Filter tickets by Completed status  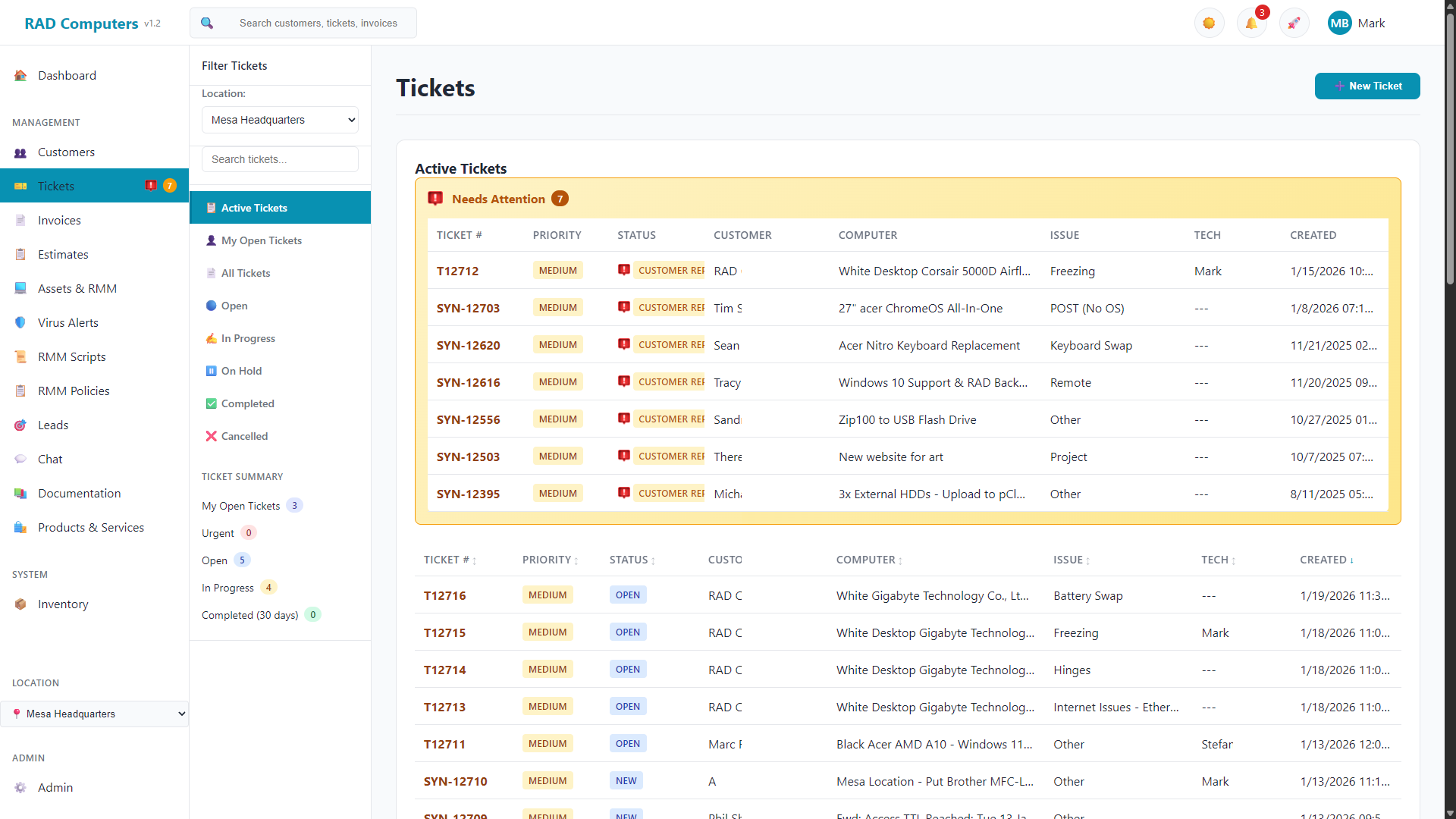click(247, 403)
